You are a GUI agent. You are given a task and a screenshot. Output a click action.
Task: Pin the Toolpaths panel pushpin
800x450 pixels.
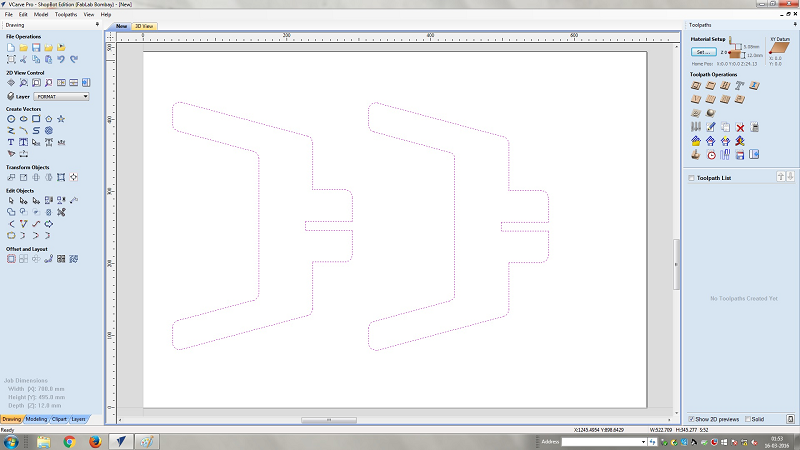point(795,24)
